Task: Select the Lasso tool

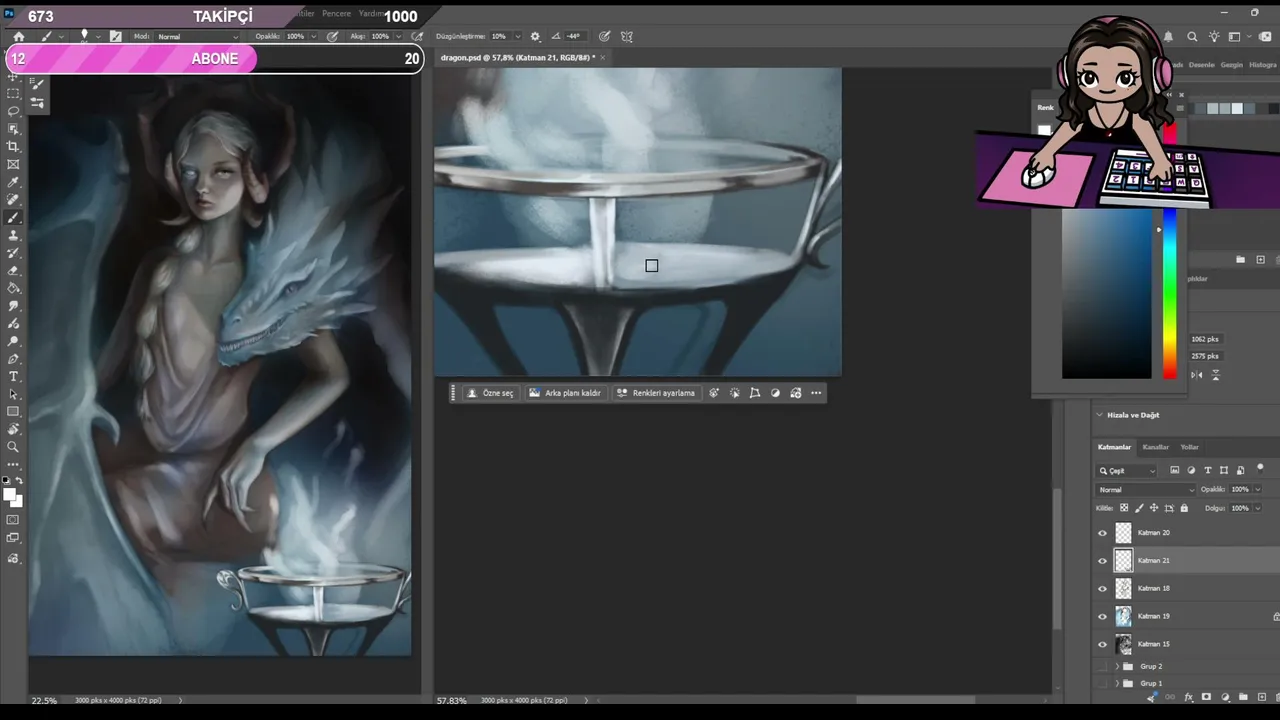Action: pyautogui.click(x=13, y=111)
